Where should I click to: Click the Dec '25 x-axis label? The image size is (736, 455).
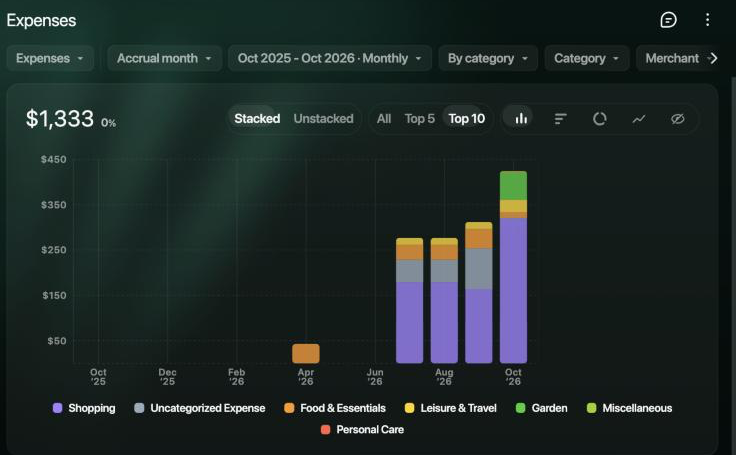[x=167, y=377]
